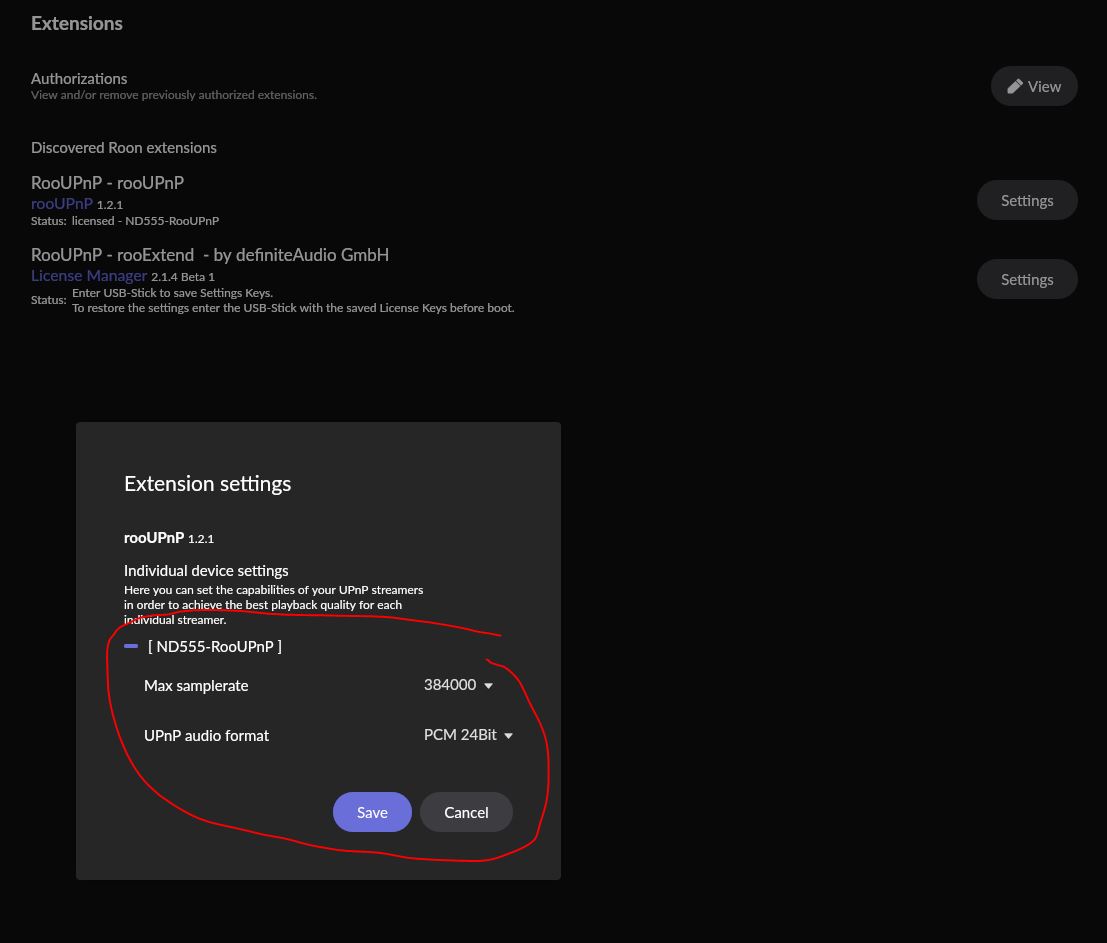Viewport: 1107px width, 943px height.
Task: Click the arrow beside PCM 24Bit
Action: click(x=508, y=735)
